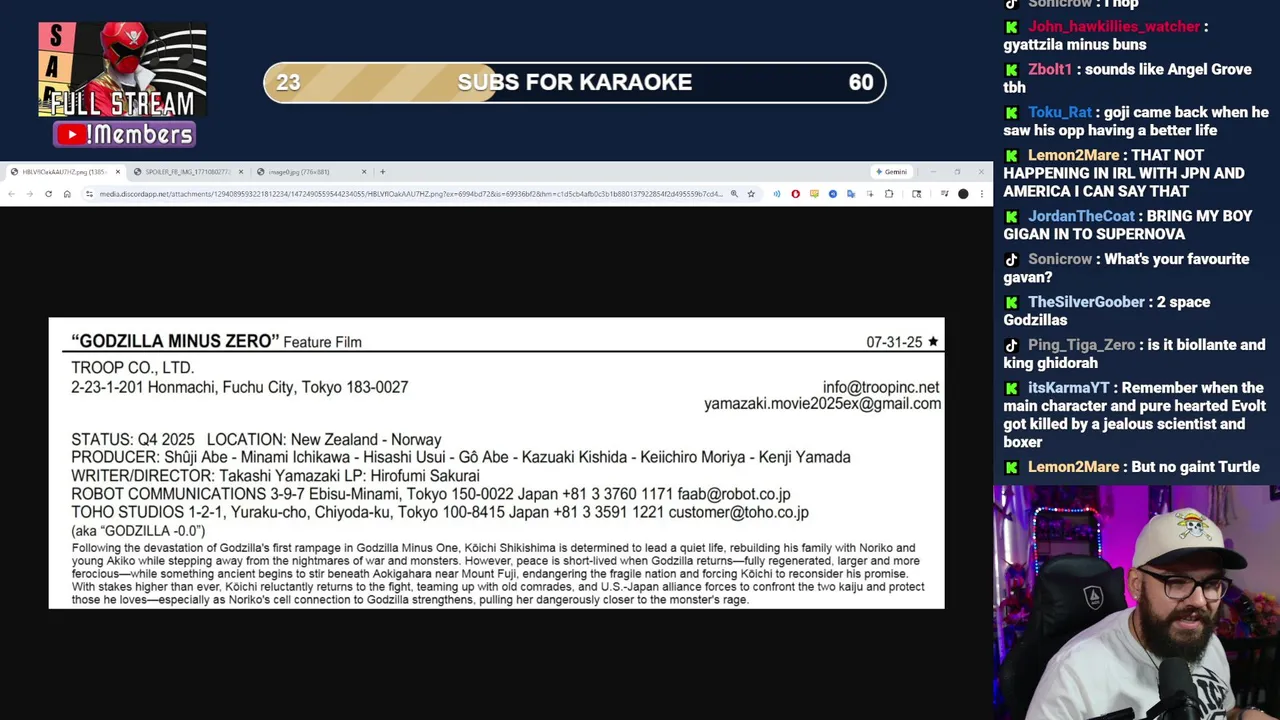
Task: Click chat username Toku_Rat
Action: coord(1060,113)
